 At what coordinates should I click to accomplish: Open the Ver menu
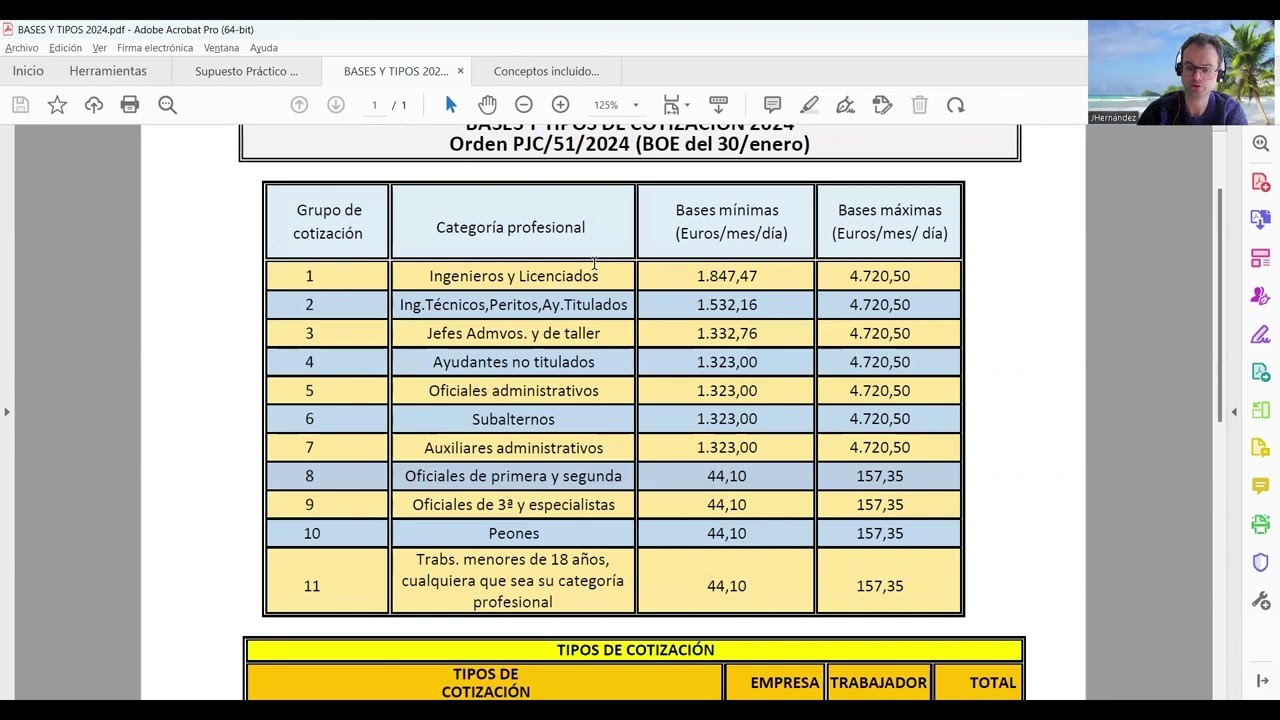pos(99,48)
